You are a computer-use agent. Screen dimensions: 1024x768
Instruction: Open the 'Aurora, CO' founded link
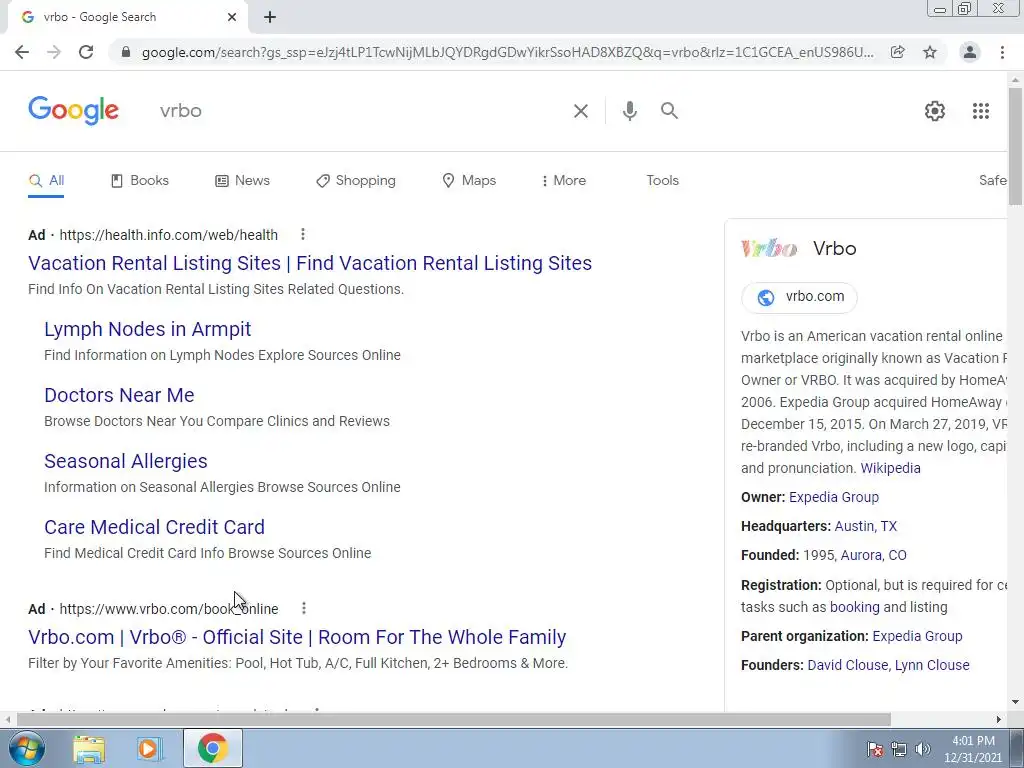pyautogui.click(x=873, y=555)
